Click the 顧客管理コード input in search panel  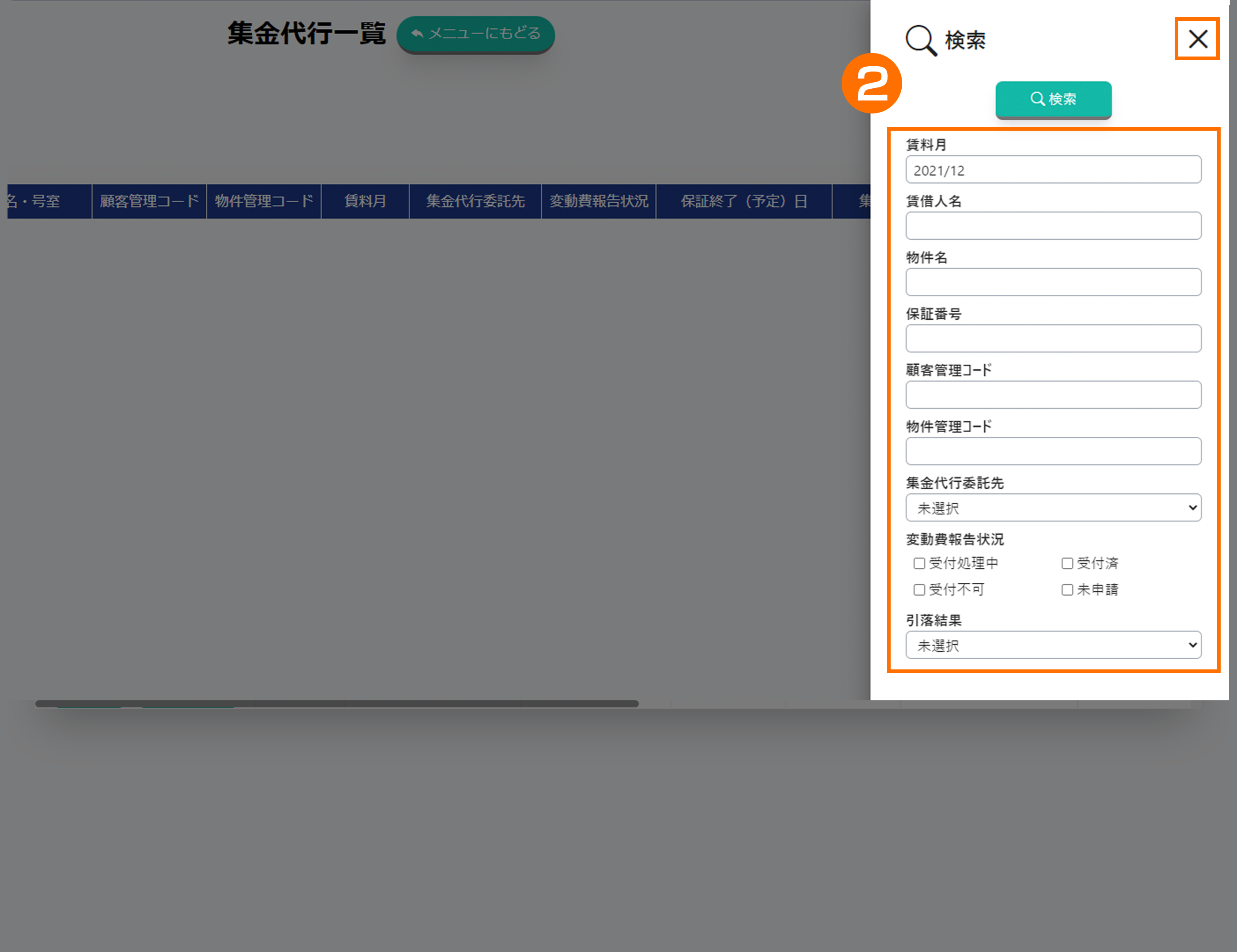(x=1053, y=395)
